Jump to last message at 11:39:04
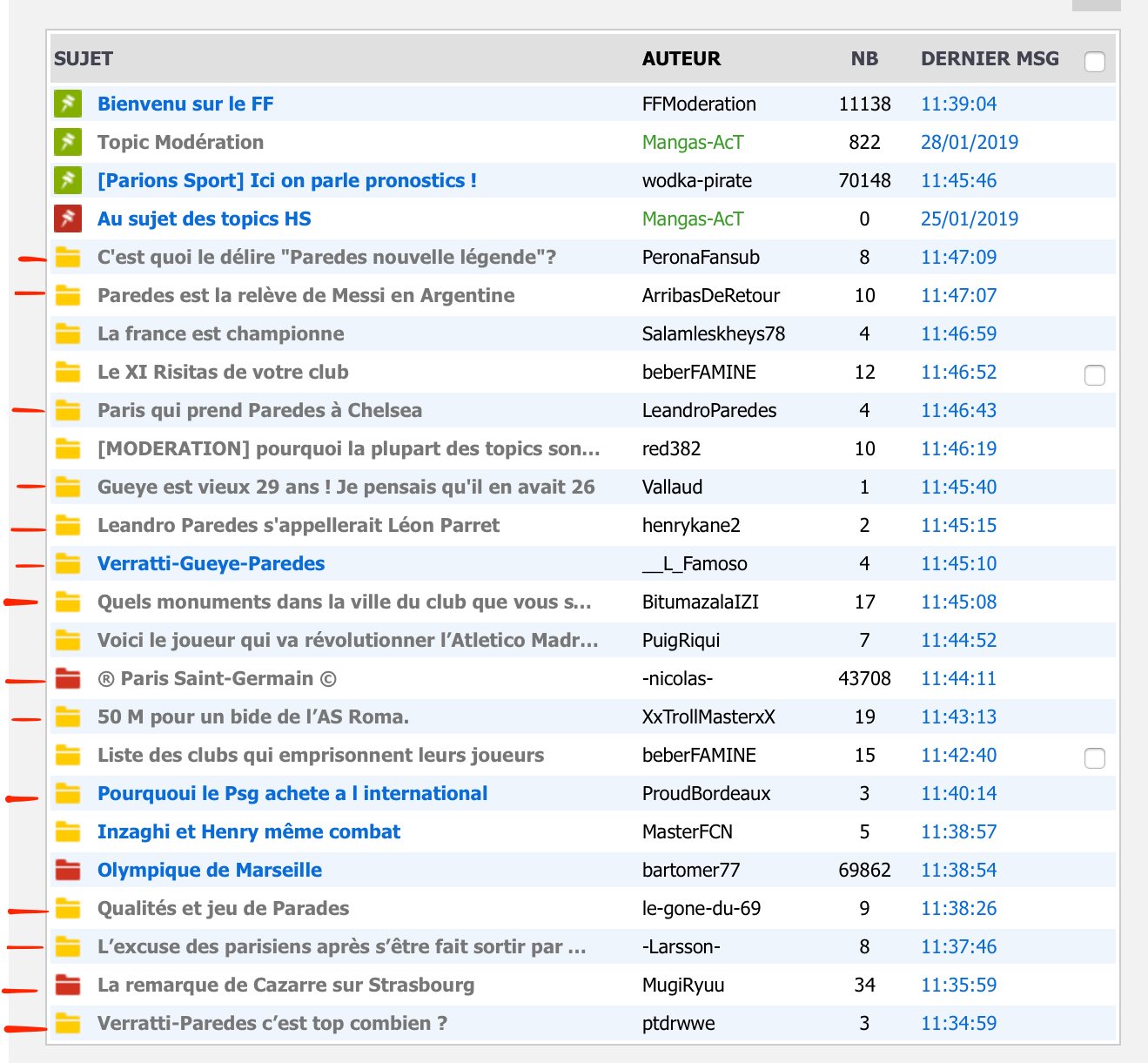 [958, 104]
